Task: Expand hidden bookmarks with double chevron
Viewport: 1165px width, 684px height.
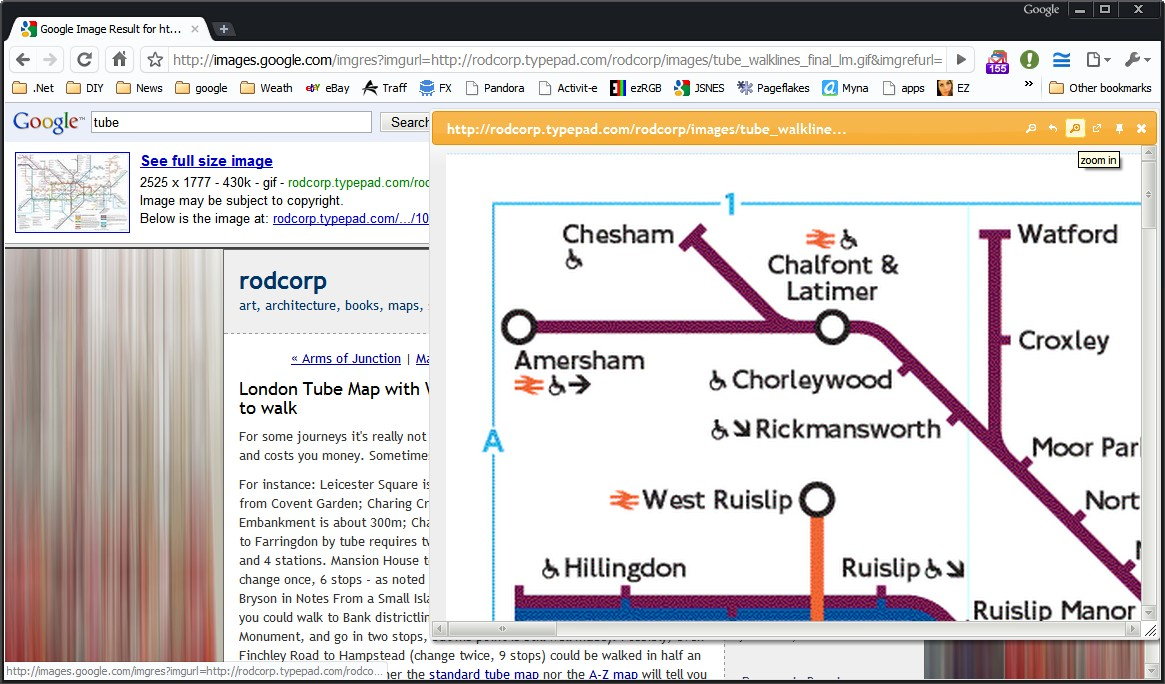Action: [x=1029, y=84]
